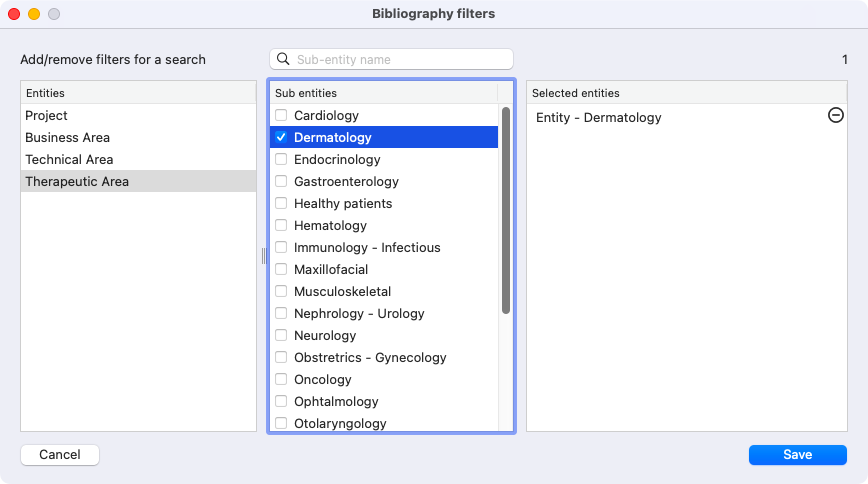The image size is (868, 484).
Task: Select the Therapeutic Area entity
Action: click(138, 181)
